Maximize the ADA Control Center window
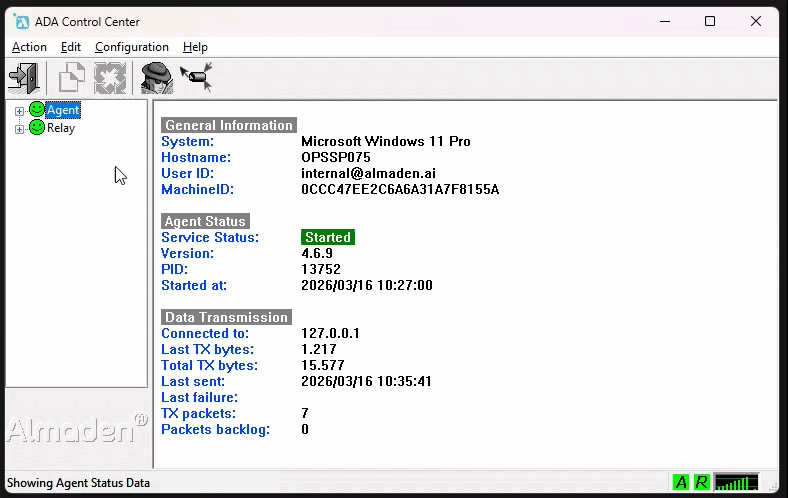This screenshot has height=498, width=788. [x=710, y=22]
